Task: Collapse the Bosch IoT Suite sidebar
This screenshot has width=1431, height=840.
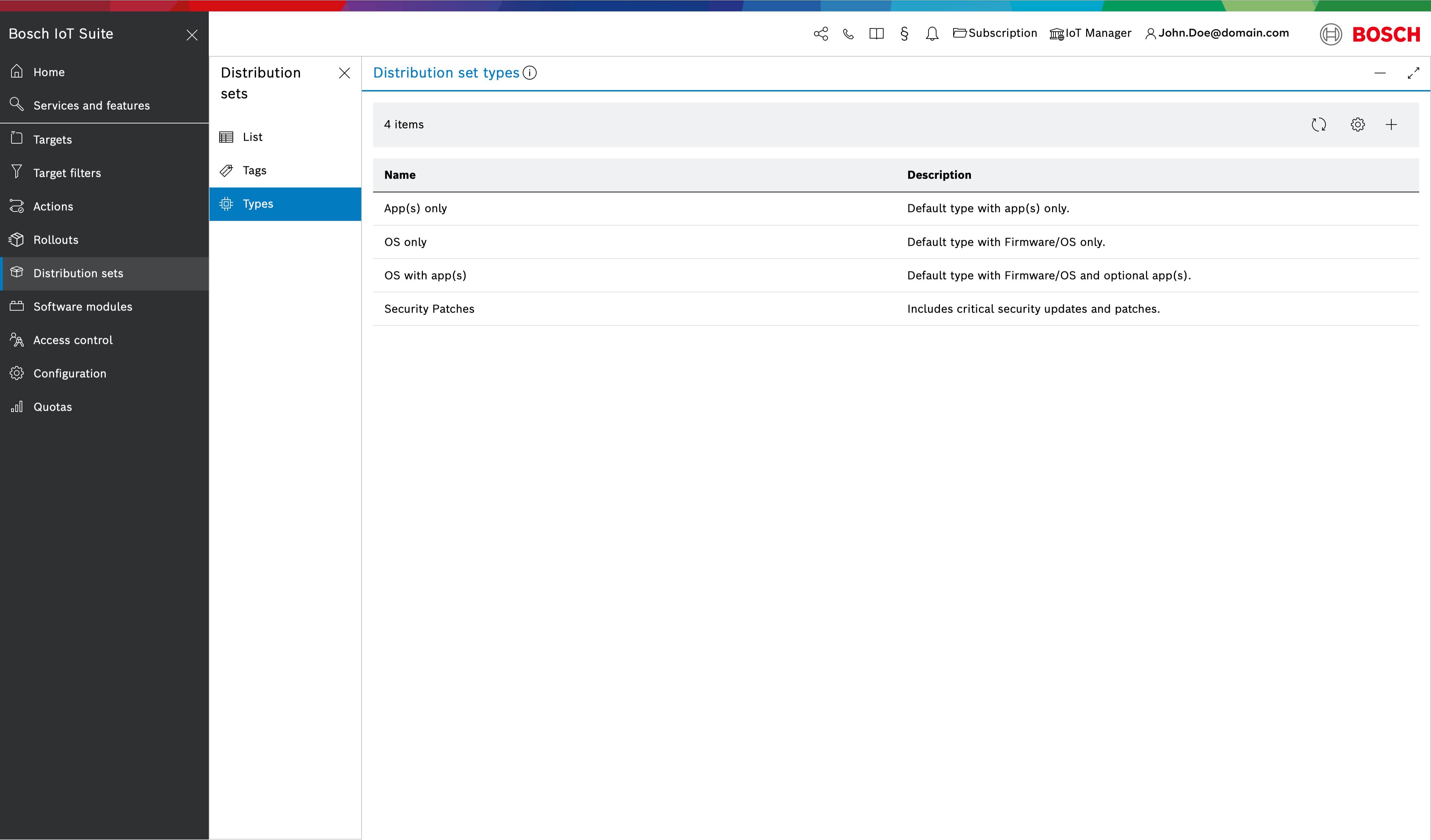Action: coord(192,35)
